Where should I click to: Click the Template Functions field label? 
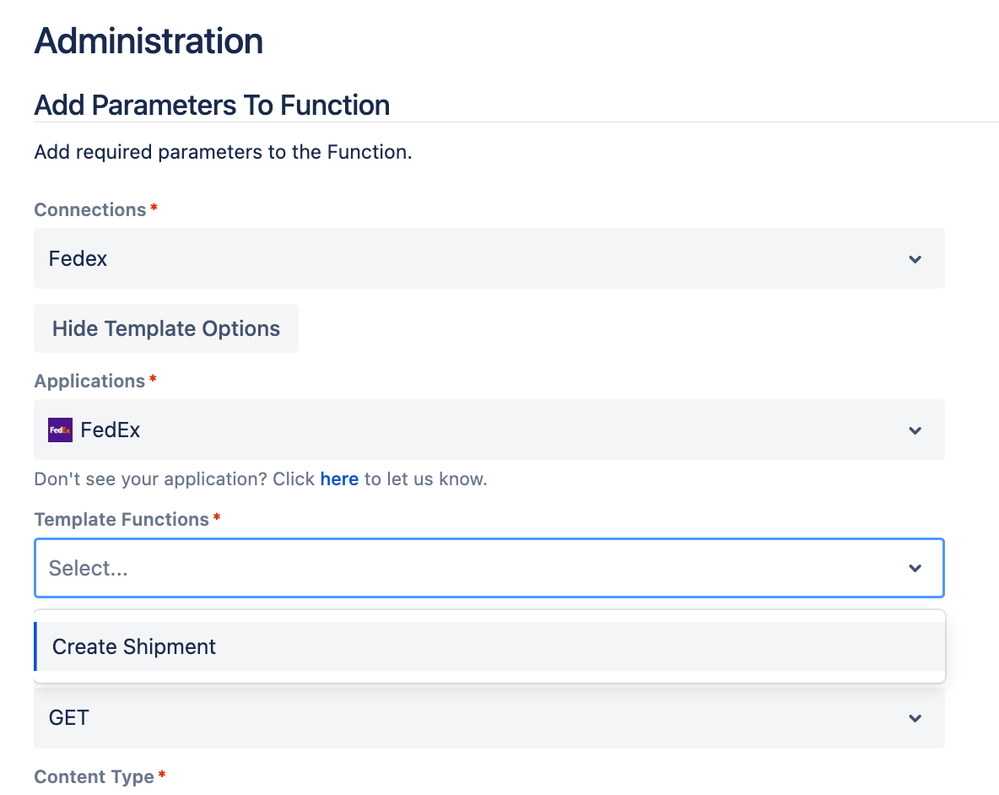[x=122, y=519]
